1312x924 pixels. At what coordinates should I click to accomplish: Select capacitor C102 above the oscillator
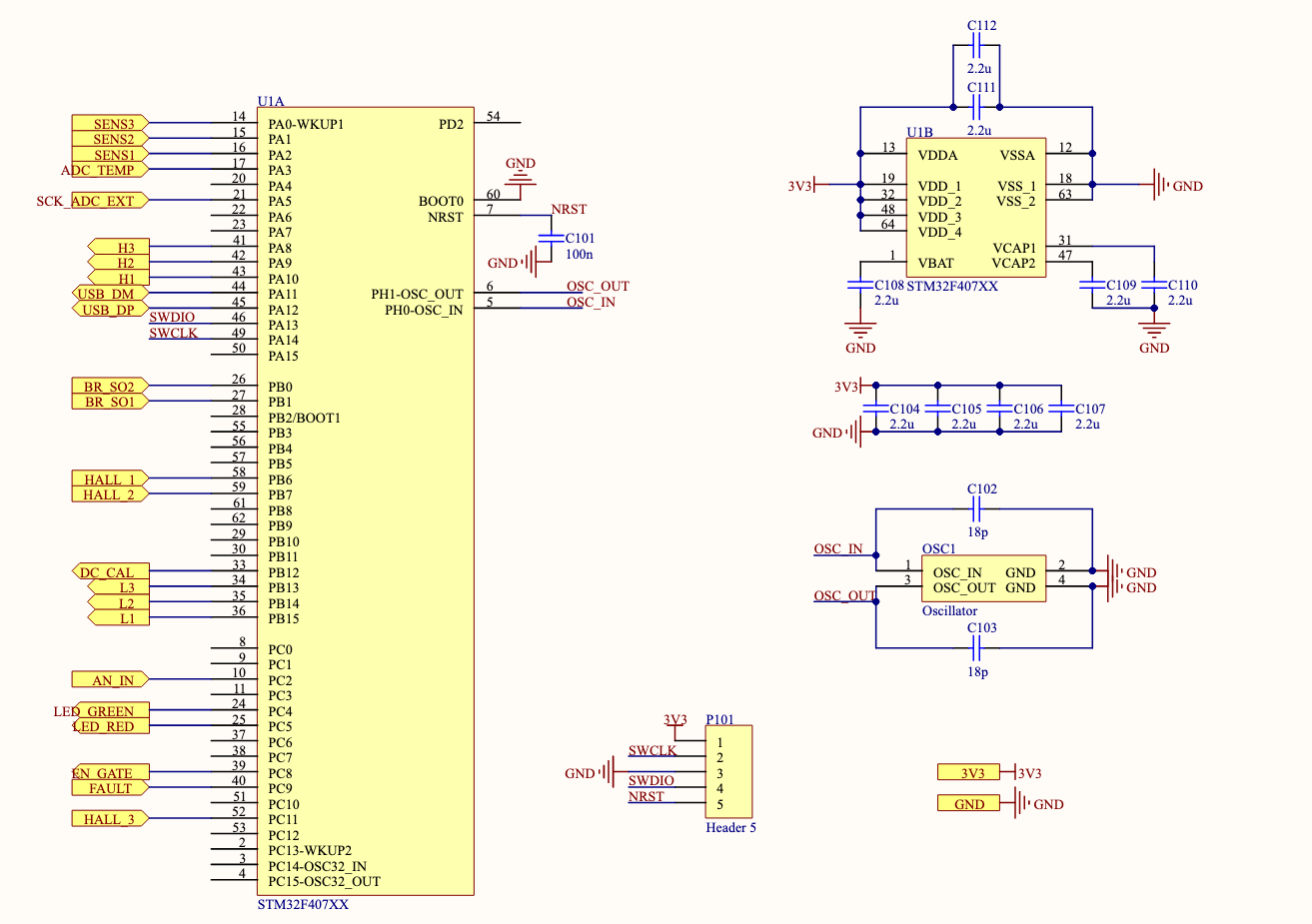click(x=978, y=509)
